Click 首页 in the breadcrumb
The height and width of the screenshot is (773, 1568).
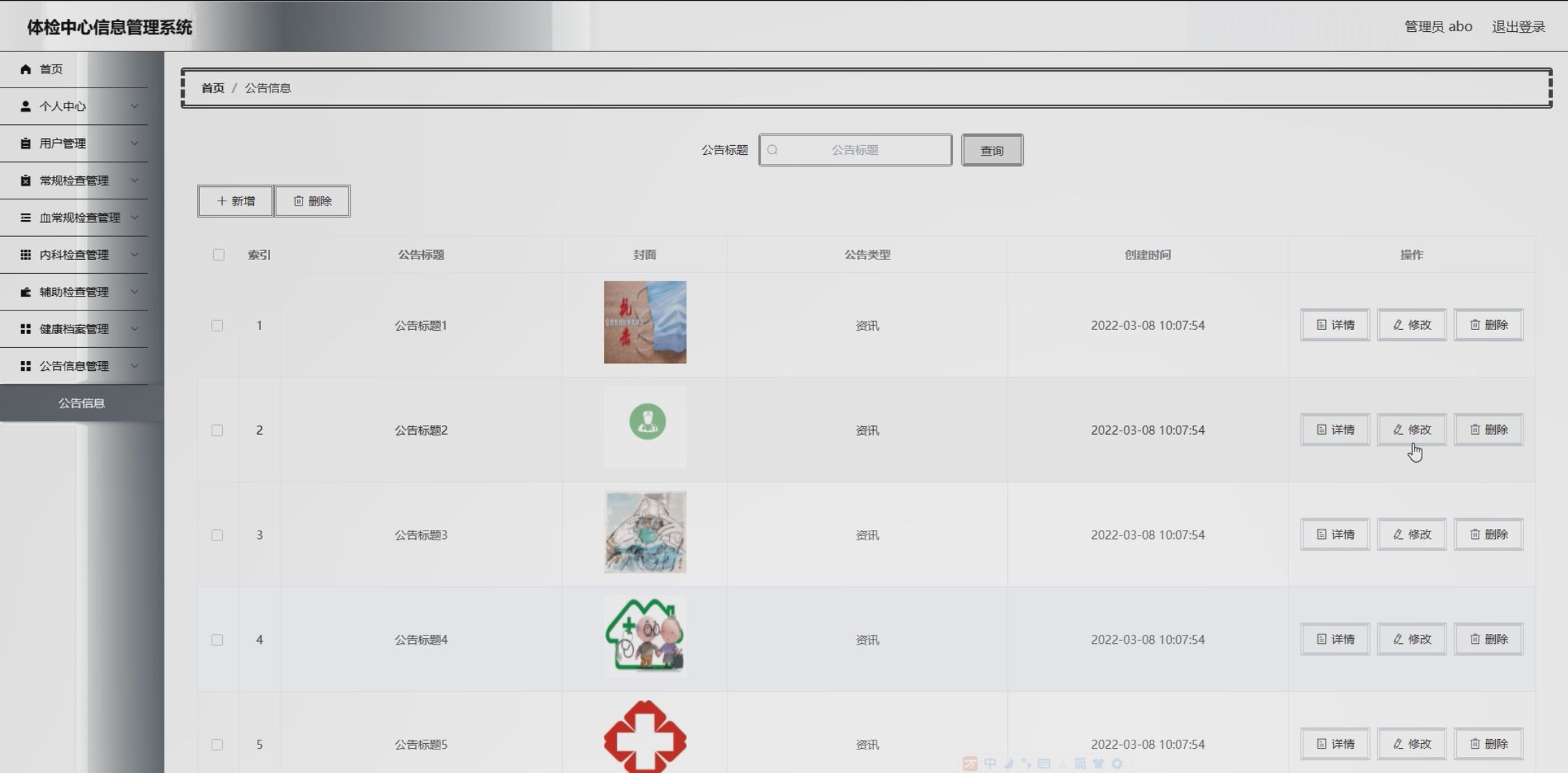pos(213,88)
